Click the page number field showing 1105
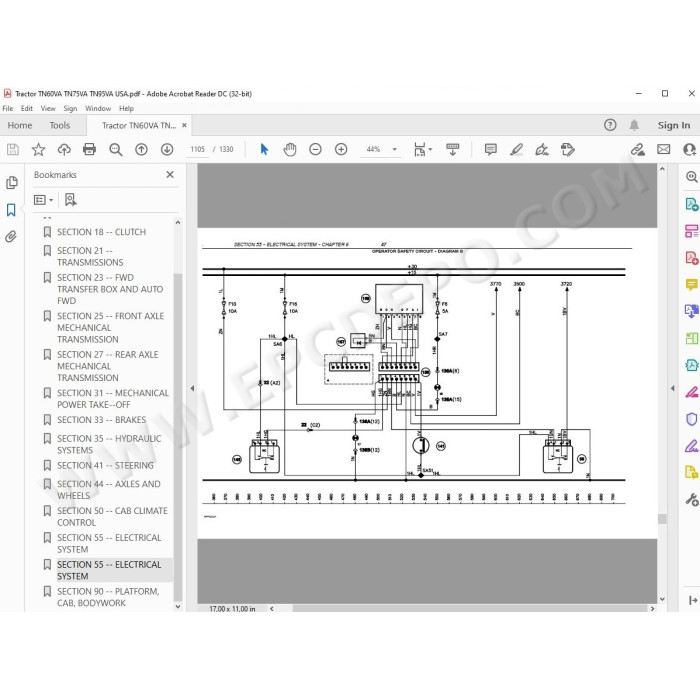This screenshot has width=700, height=700. click(x=197, y=149)
